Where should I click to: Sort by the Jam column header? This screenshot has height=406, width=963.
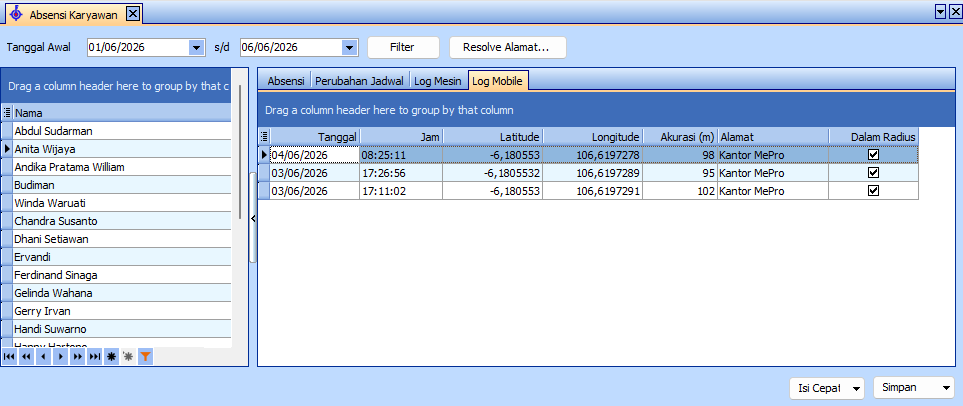(401, 136)
